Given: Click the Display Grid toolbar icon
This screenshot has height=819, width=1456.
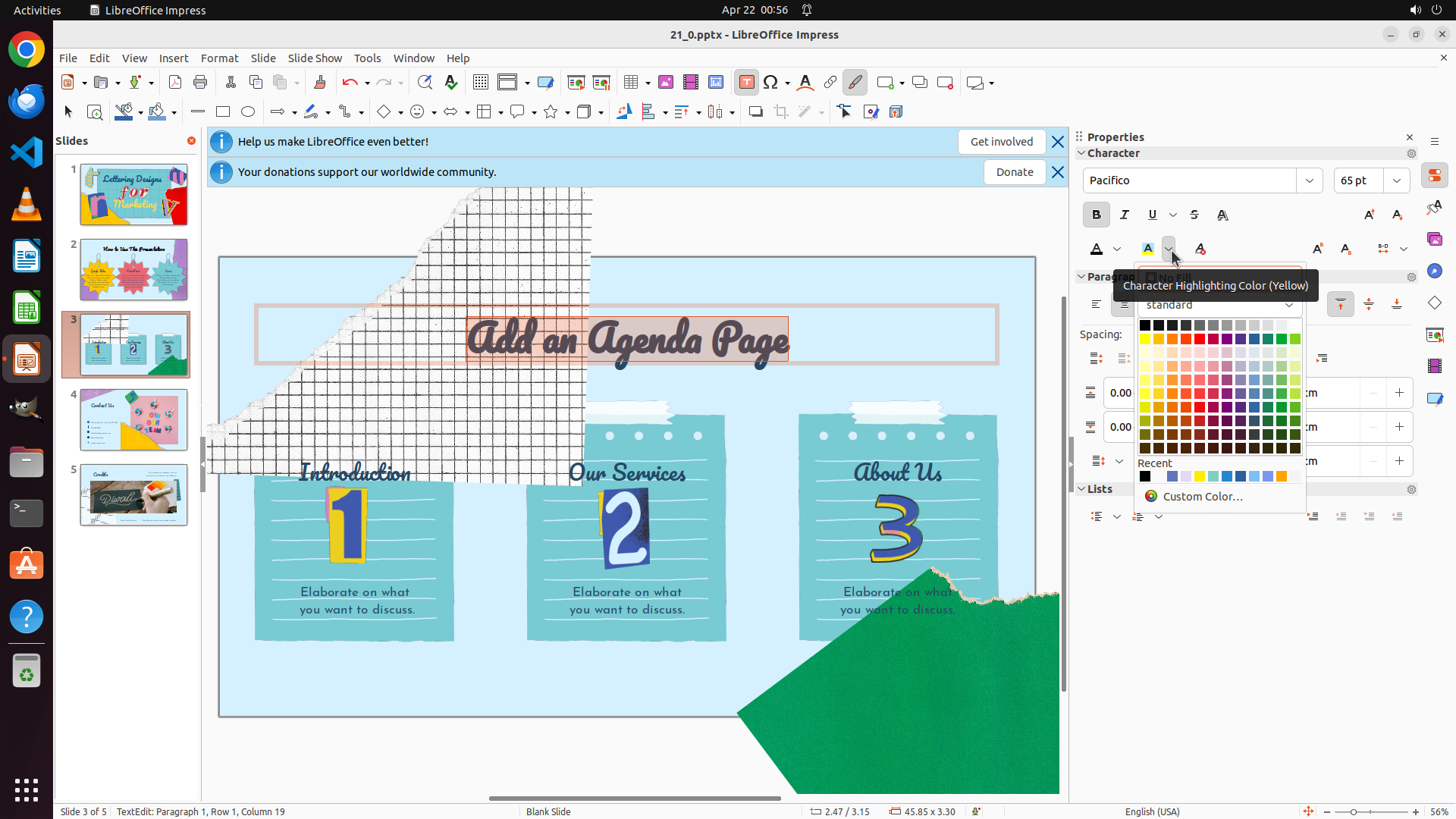Looking at the screenshot, I should pyautogui.click(x=480, y=83).
